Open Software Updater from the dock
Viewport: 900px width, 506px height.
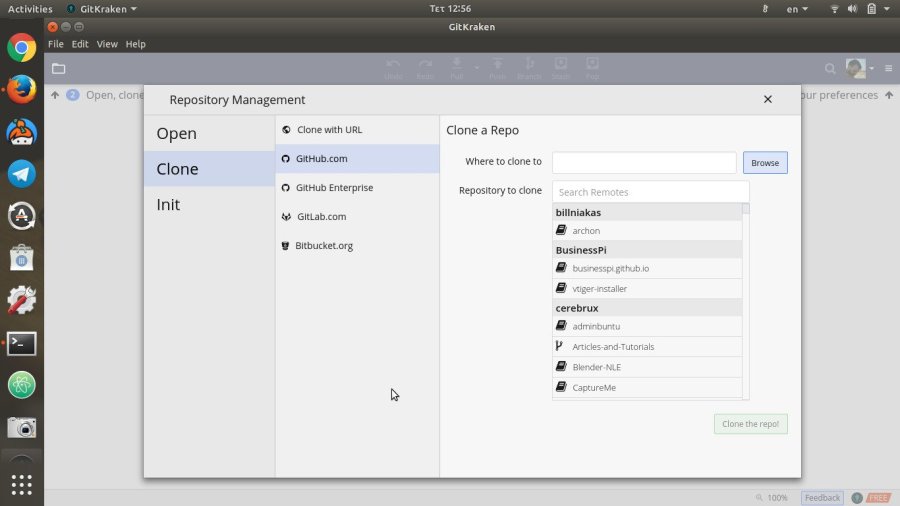pyautogui.click(x=22, y=216)
